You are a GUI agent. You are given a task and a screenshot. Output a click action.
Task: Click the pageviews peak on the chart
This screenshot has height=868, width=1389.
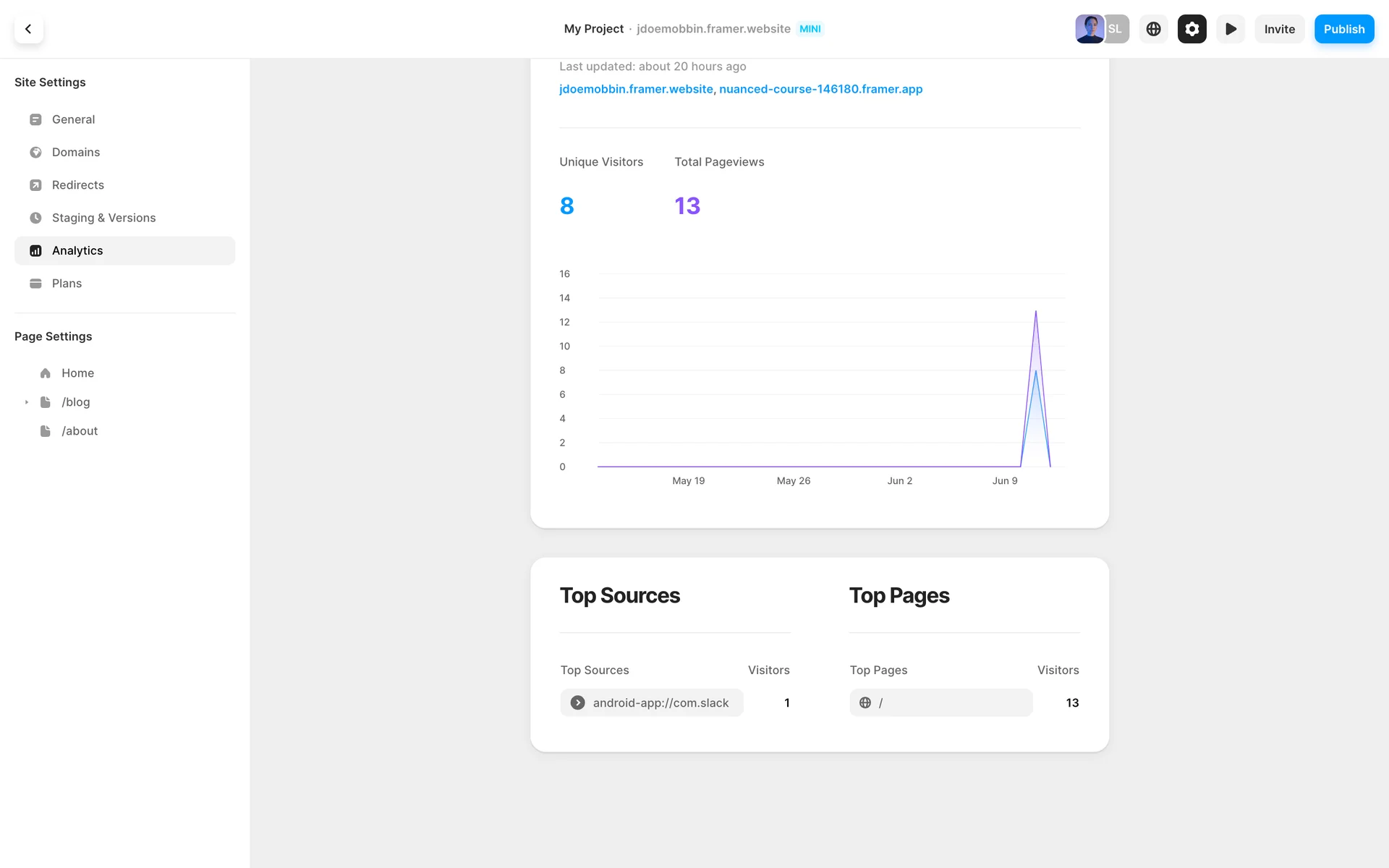[1035, 312]
